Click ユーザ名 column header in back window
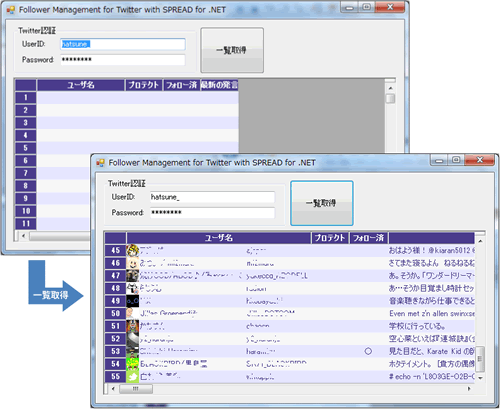This screenshot has height=409, width=500. pyautogui.click(x=81, y=85)
